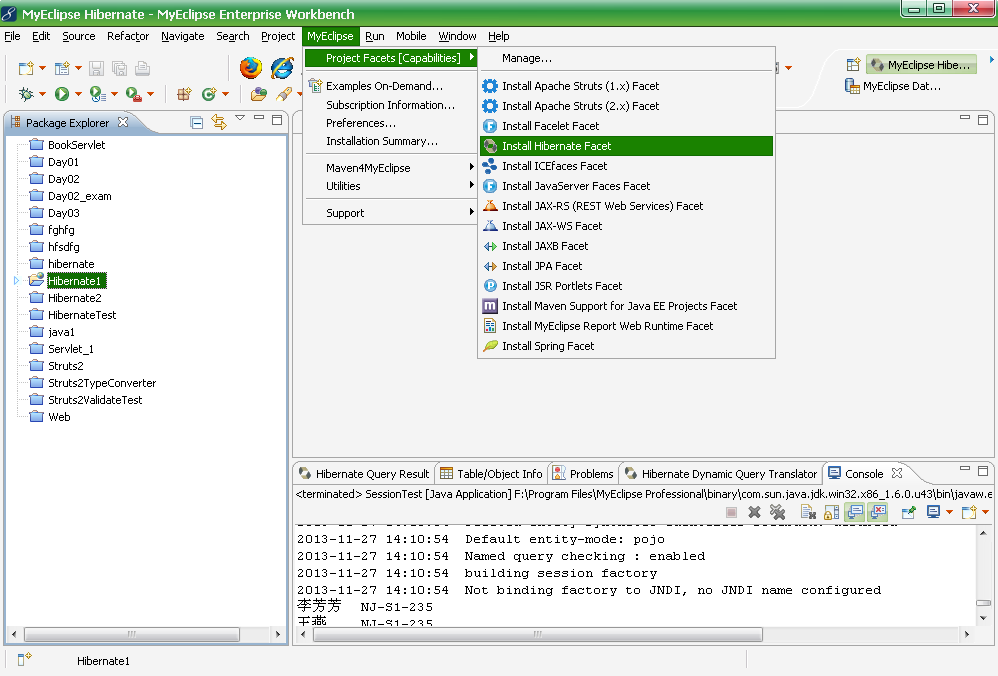Screen dimensions: 998x676
Task: Switch to the Problems tab
Action: pyautogui.click(x=583, y=474)
